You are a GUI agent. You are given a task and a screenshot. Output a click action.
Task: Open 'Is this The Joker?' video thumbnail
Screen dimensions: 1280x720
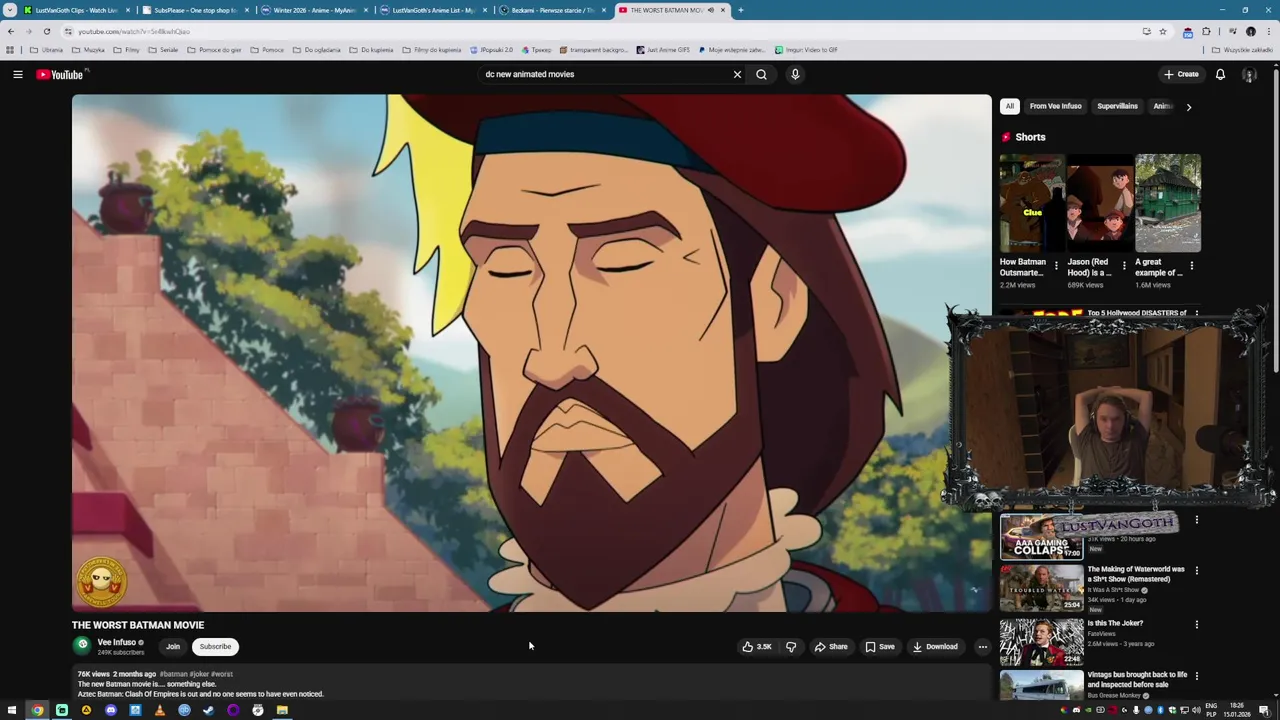point(1042,642)
